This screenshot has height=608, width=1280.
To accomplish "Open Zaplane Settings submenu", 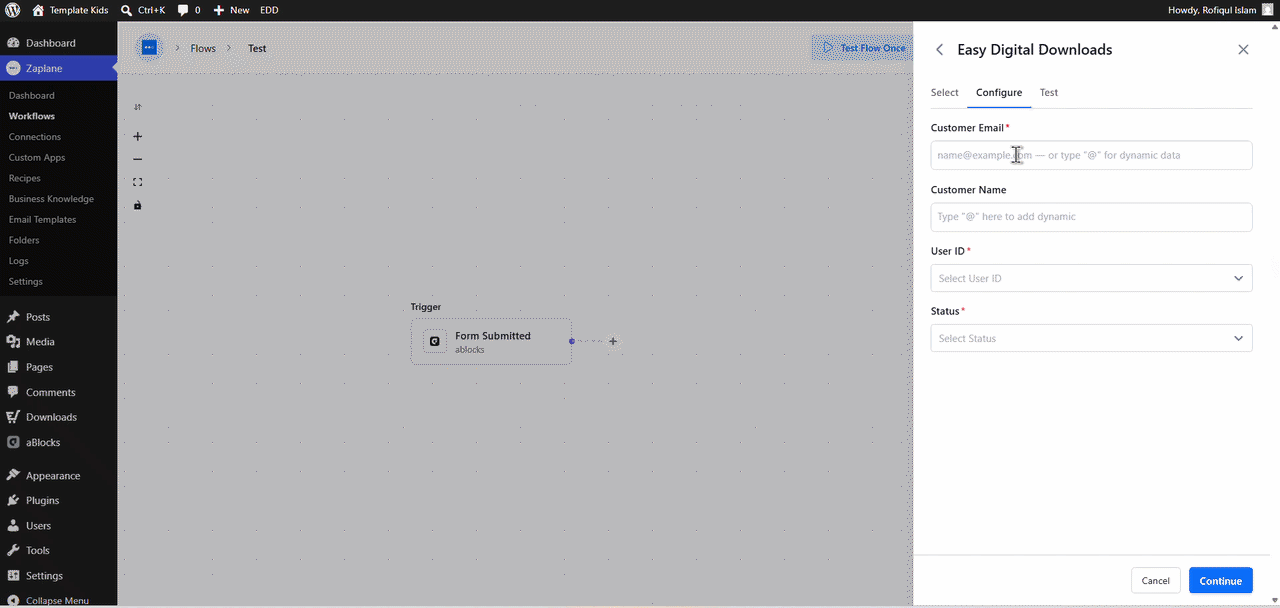I will (26, 281).
